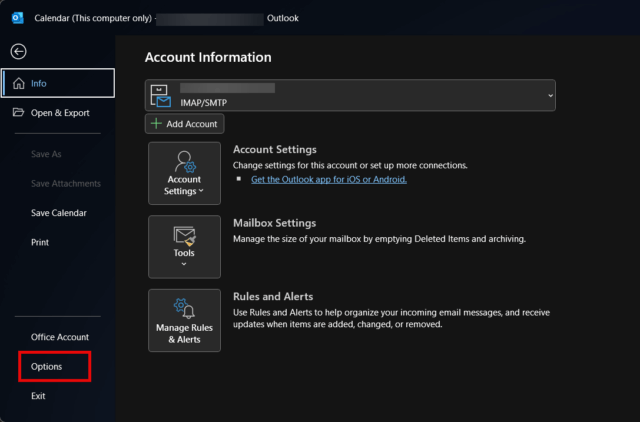
Task: Click the mailbox icon in the account selector
Action: 160,96
